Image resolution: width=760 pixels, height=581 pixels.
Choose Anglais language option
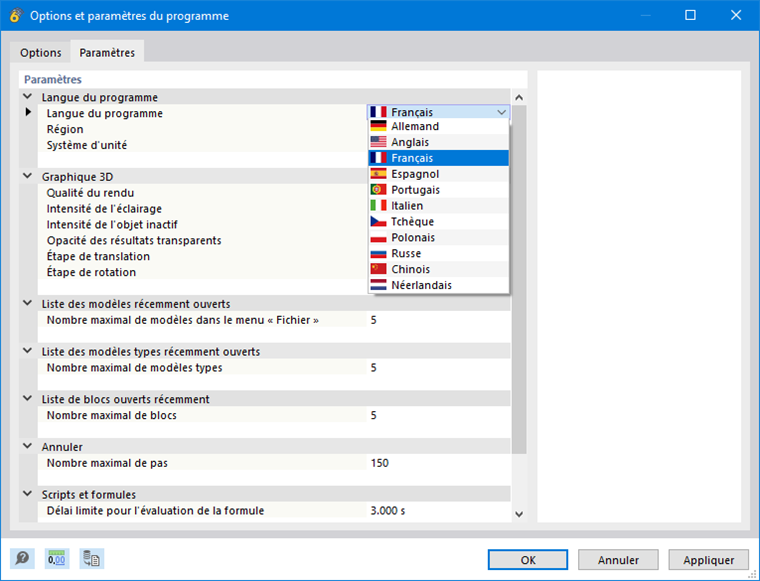click(439, 142)
